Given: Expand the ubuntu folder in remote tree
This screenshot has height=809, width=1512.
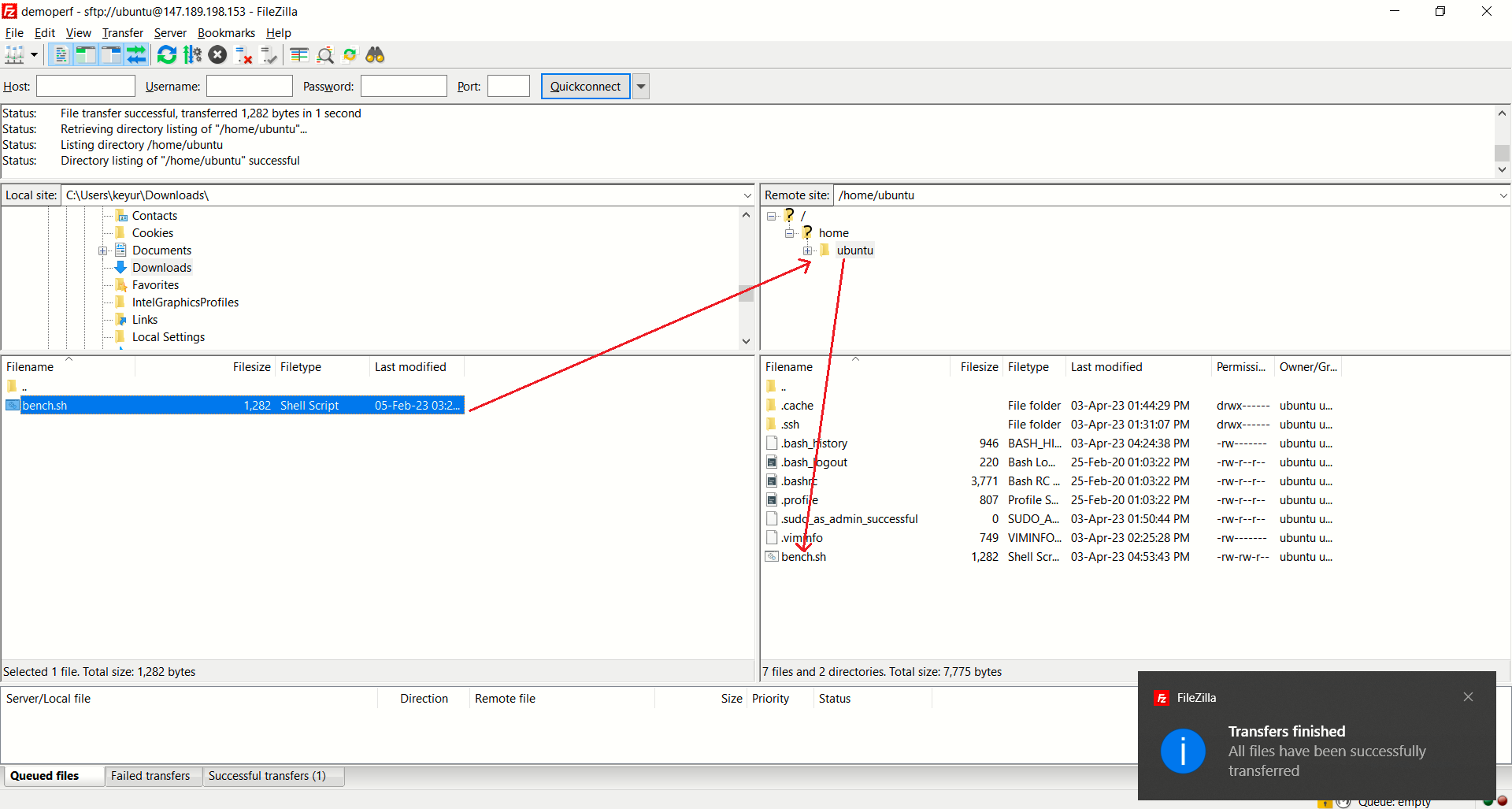Looking at the screenshot, I should tap(808, 250).
